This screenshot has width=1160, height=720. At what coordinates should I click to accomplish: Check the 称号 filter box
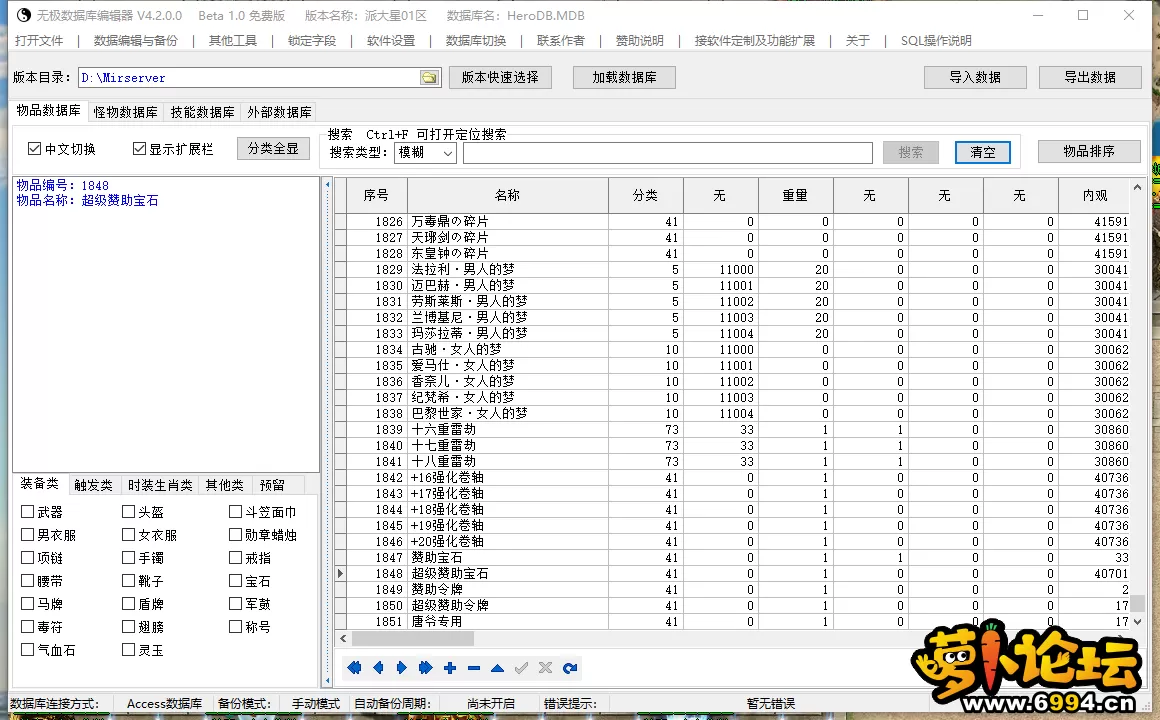[x=235, y=627]
